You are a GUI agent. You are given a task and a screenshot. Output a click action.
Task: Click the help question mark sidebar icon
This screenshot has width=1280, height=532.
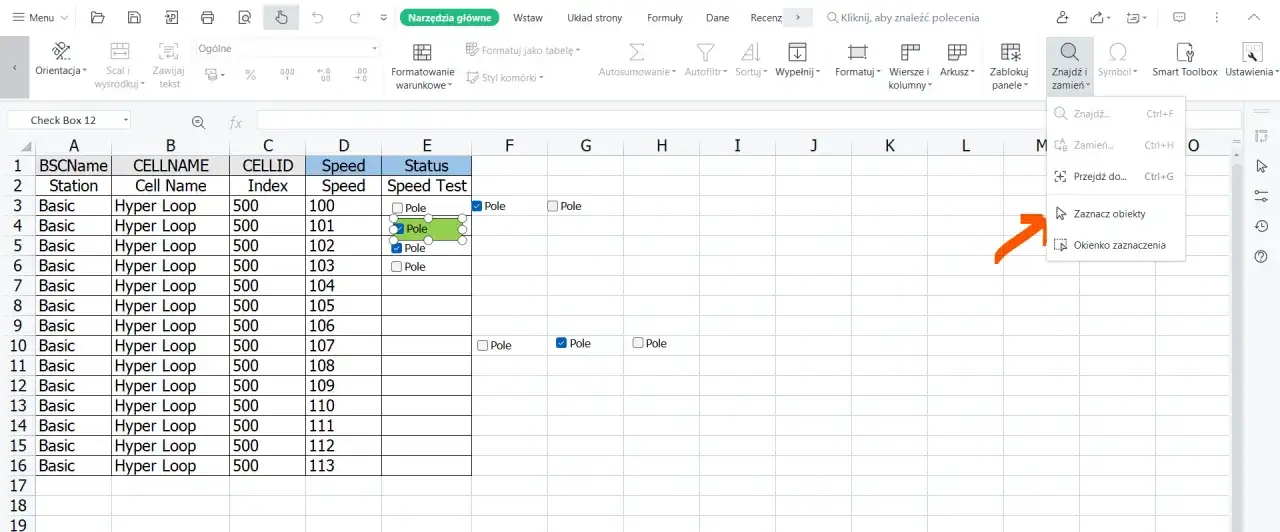click(x=1261, y=257)
